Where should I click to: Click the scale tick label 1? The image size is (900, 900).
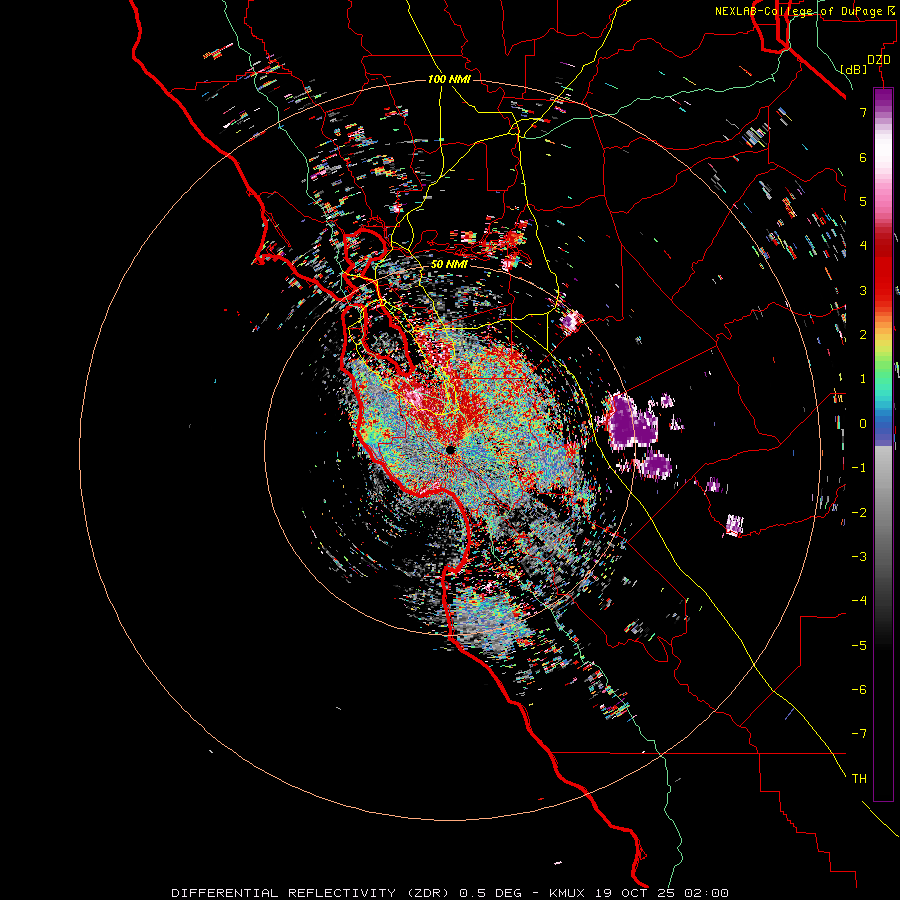[863, 378]
